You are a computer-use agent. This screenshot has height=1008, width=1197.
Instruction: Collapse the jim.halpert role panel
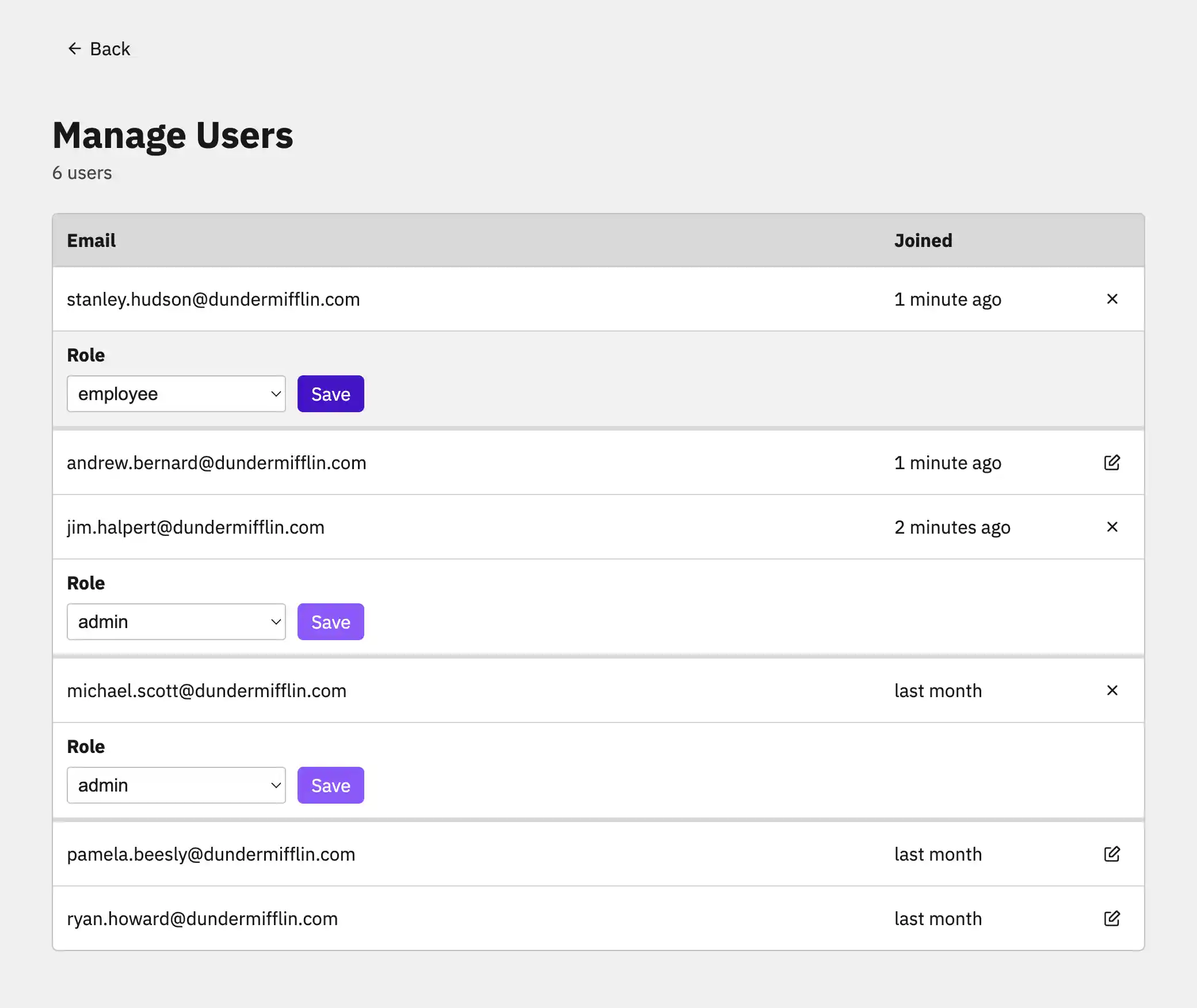click(x=1112, y=527)
